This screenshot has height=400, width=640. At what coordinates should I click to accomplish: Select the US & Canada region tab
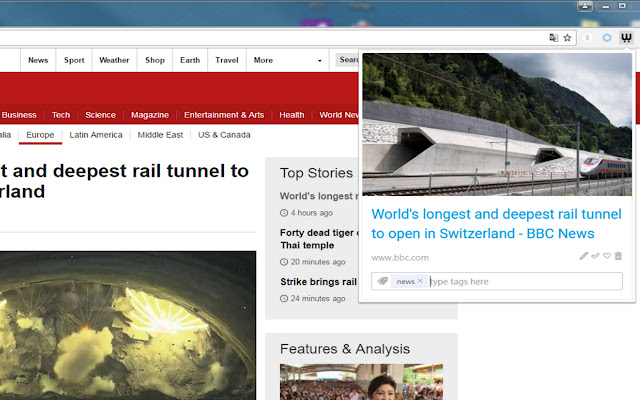coord(224,135)
